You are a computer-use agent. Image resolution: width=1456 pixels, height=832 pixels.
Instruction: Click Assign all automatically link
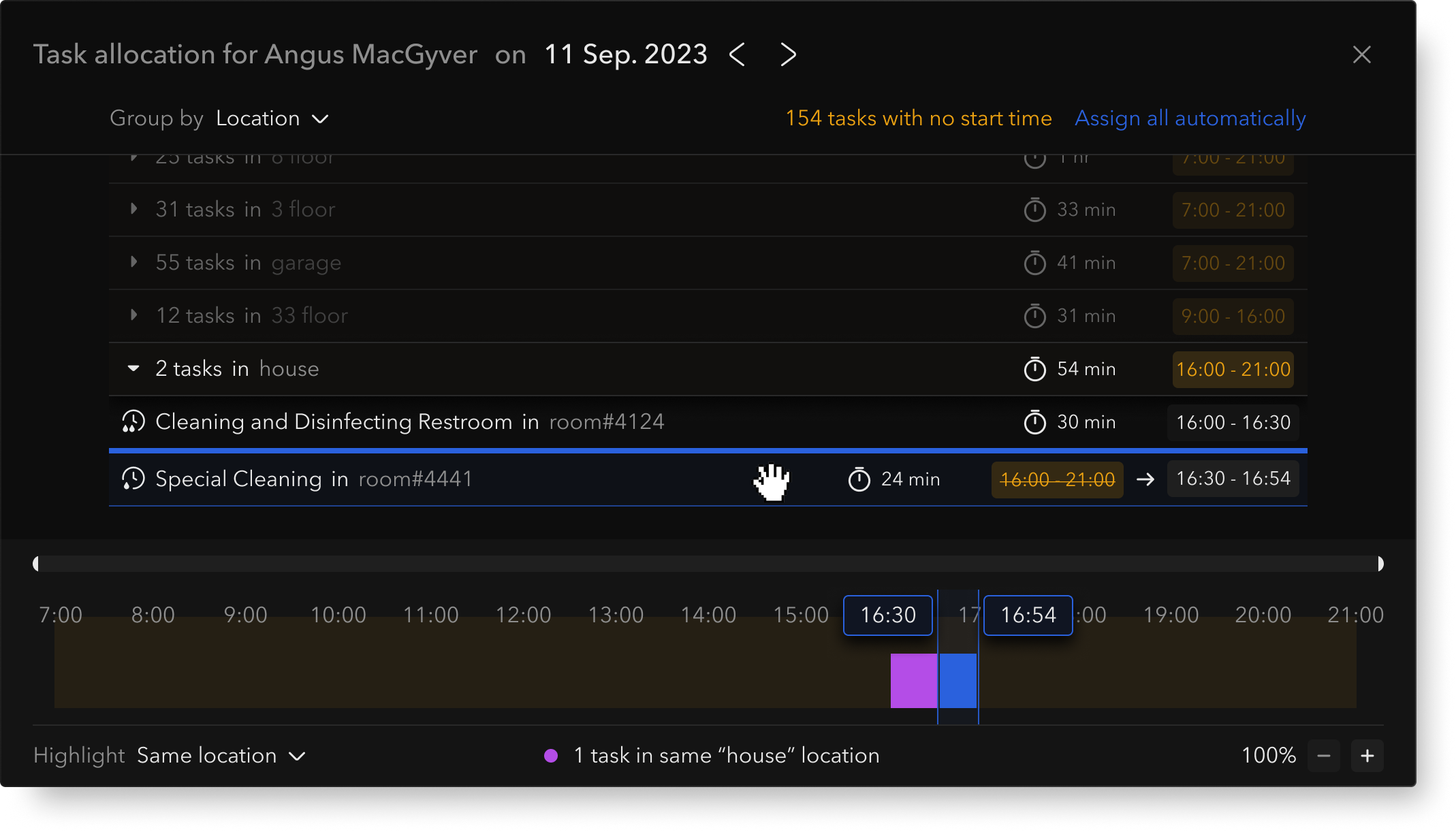[x=1190, y=118]
